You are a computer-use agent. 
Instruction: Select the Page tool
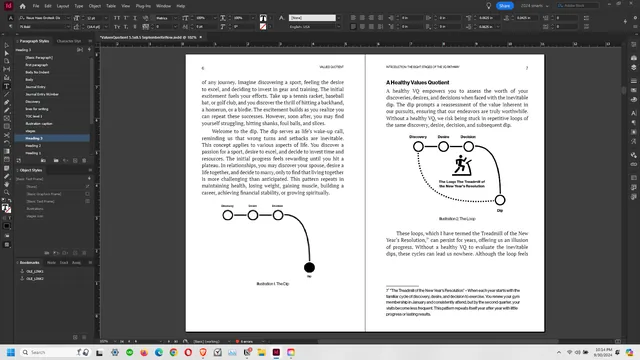(7, 61)
